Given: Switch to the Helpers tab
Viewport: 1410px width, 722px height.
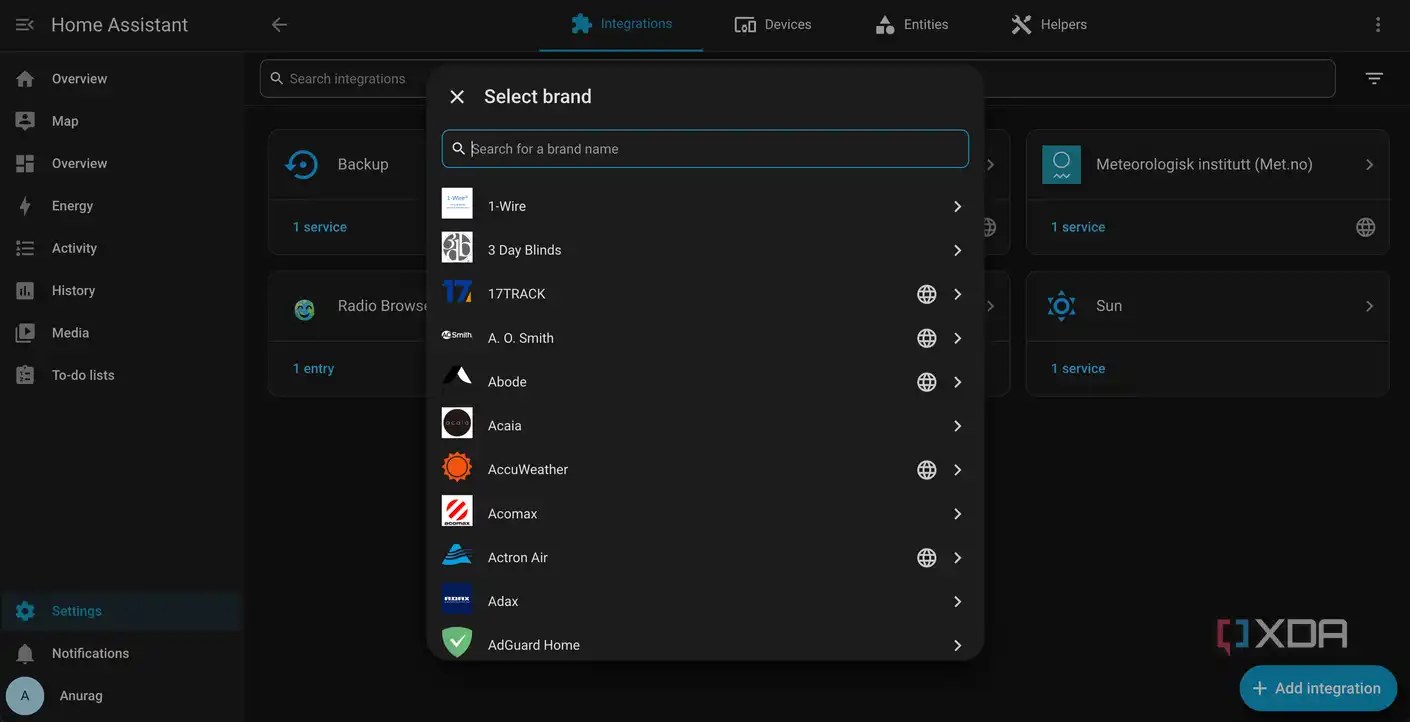Looking at the screenshot, I should [x=1048, y=25].
